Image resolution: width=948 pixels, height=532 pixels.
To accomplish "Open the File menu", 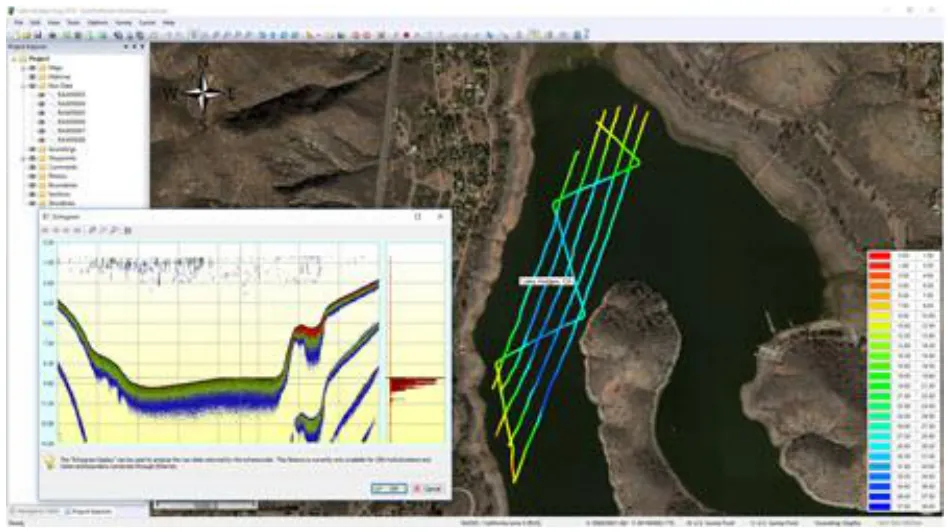I will (19, 22).
